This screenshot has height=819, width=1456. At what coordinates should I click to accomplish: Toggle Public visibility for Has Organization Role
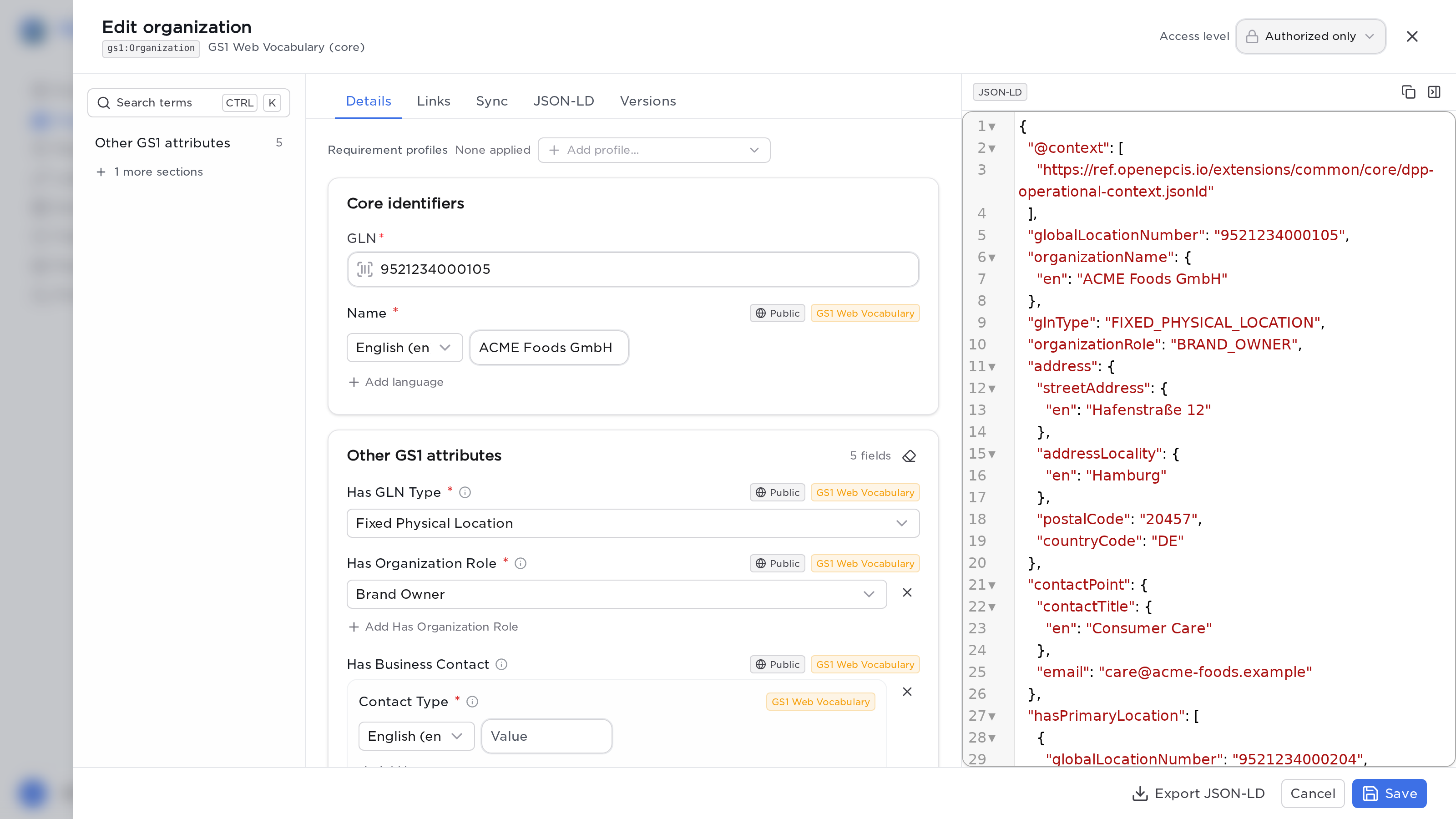coord(777,564)
